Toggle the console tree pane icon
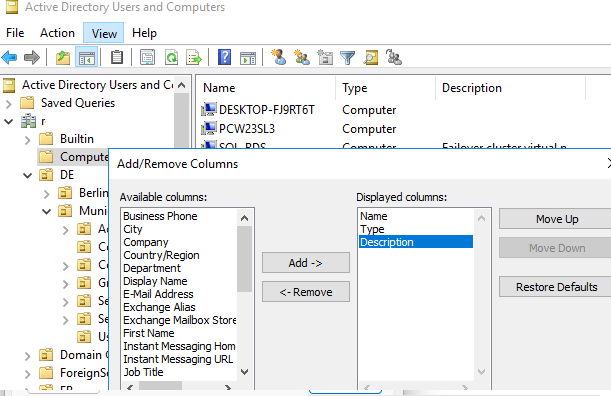The height and width of the screenshot is (396, 611). coord(87,58)
